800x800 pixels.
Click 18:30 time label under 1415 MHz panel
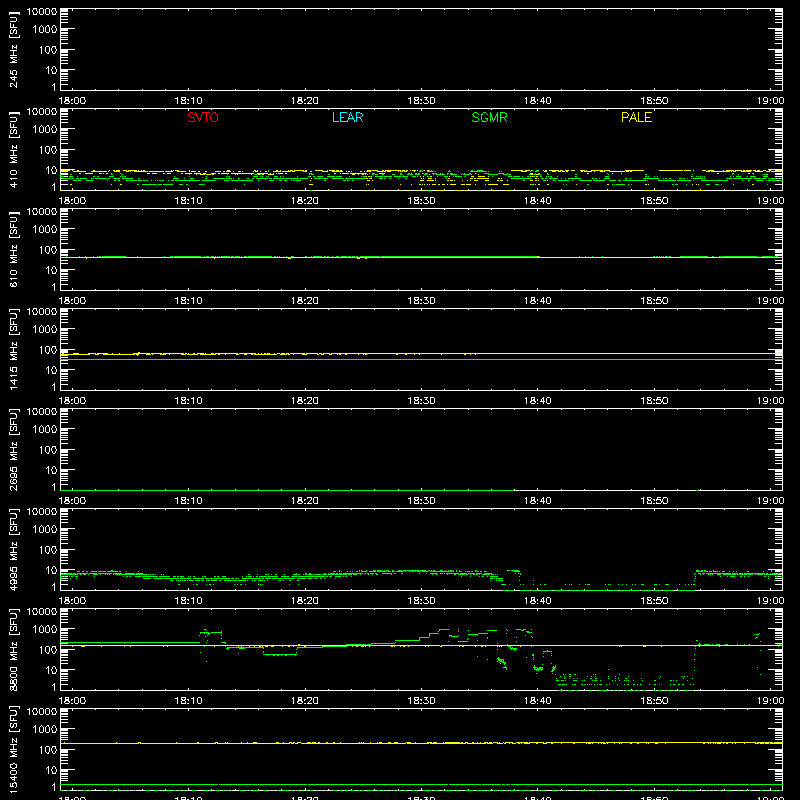[x=421, y=401]
